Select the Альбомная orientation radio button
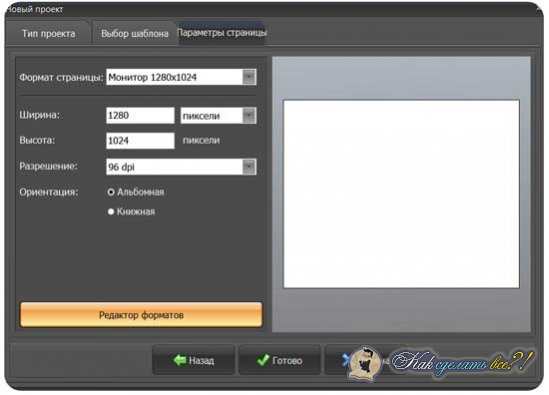Image resolution: width=549 pixels, height=395 pixels. point(111,192)
